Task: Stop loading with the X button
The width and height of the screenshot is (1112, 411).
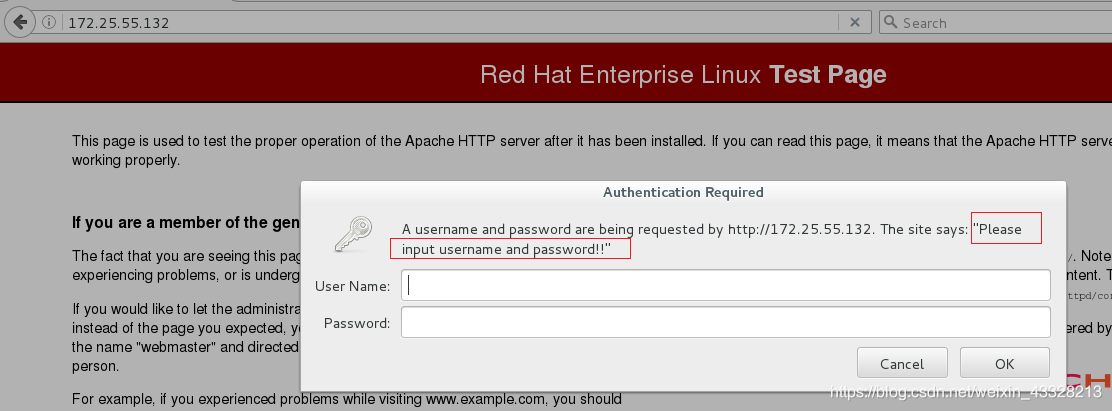Action: point(855,23)
